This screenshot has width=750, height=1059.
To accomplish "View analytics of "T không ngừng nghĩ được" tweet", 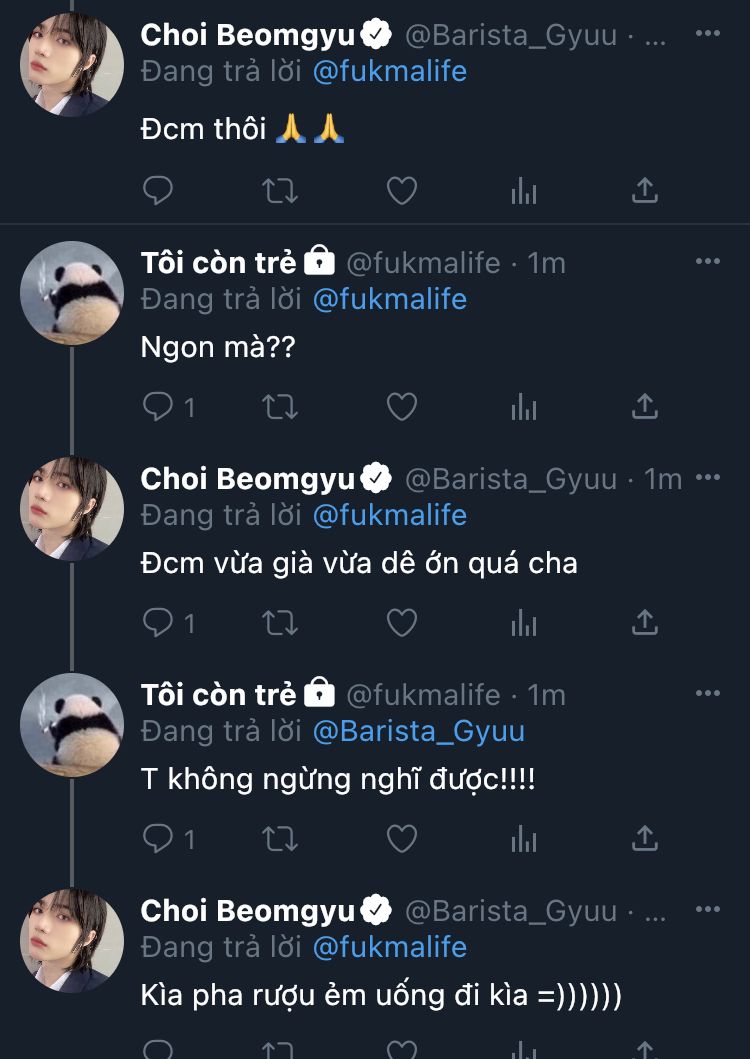I will click(524, 838).
